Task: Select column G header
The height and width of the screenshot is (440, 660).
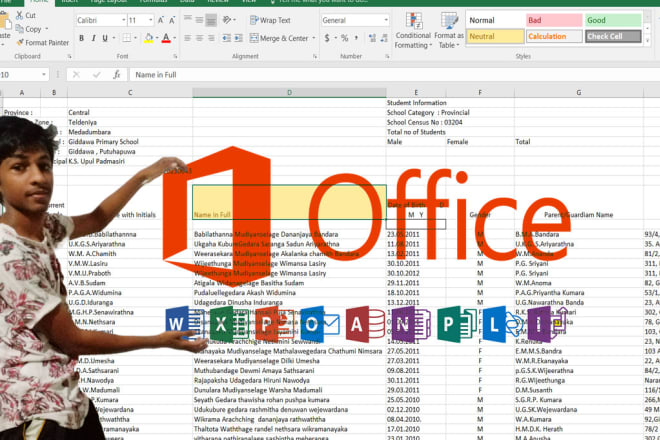Action: [579, 93]
